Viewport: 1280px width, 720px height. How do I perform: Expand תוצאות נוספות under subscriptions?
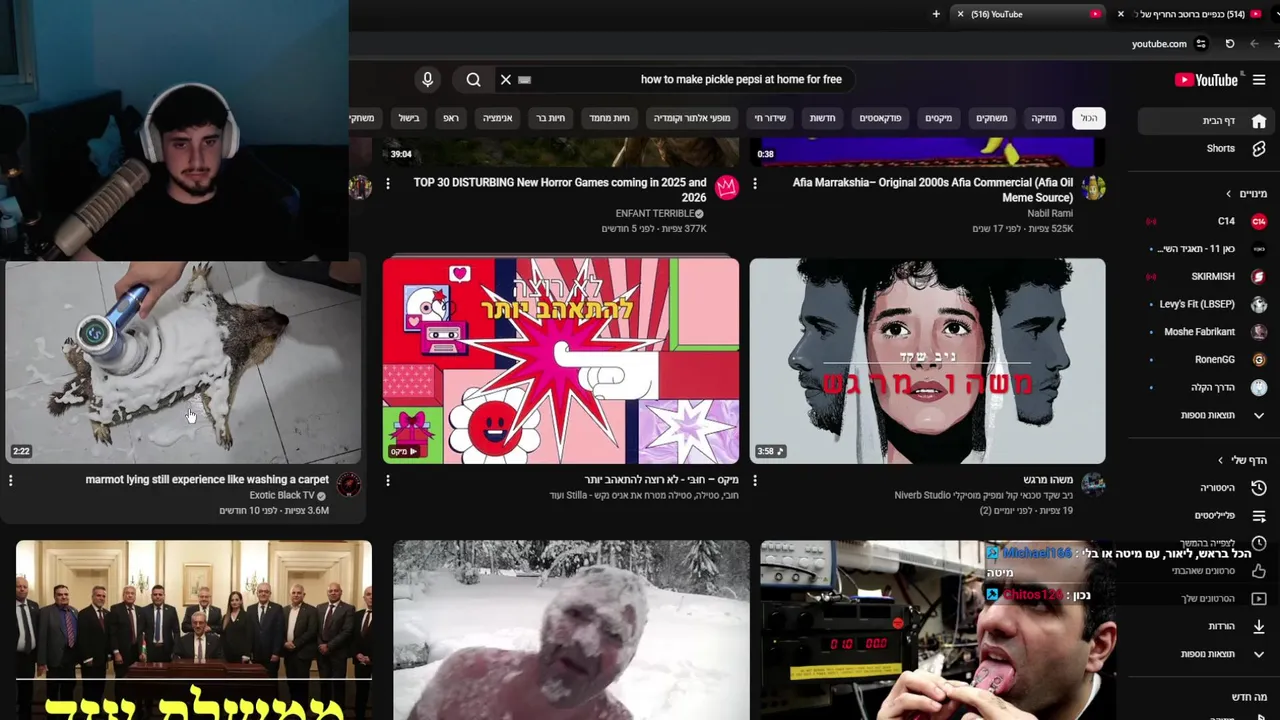click(x=1208, y=415)
